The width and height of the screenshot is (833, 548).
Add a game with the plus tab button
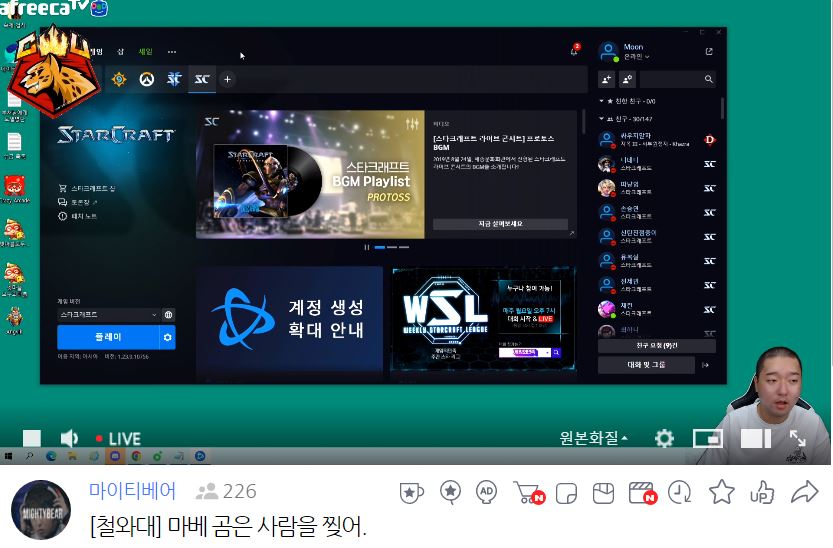coord(227,80)
